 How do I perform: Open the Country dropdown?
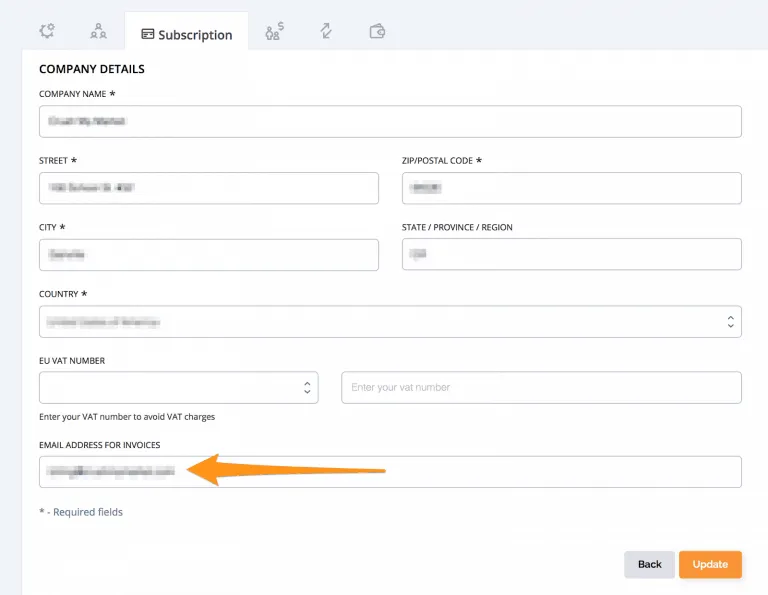coord(390,322)
